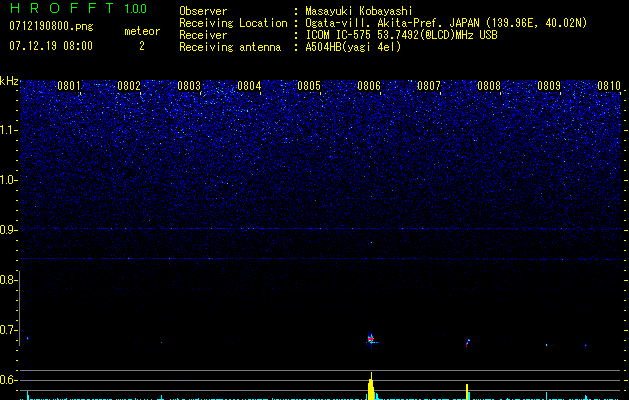
Task: Click the Observer label
Action: pos(203,11)
